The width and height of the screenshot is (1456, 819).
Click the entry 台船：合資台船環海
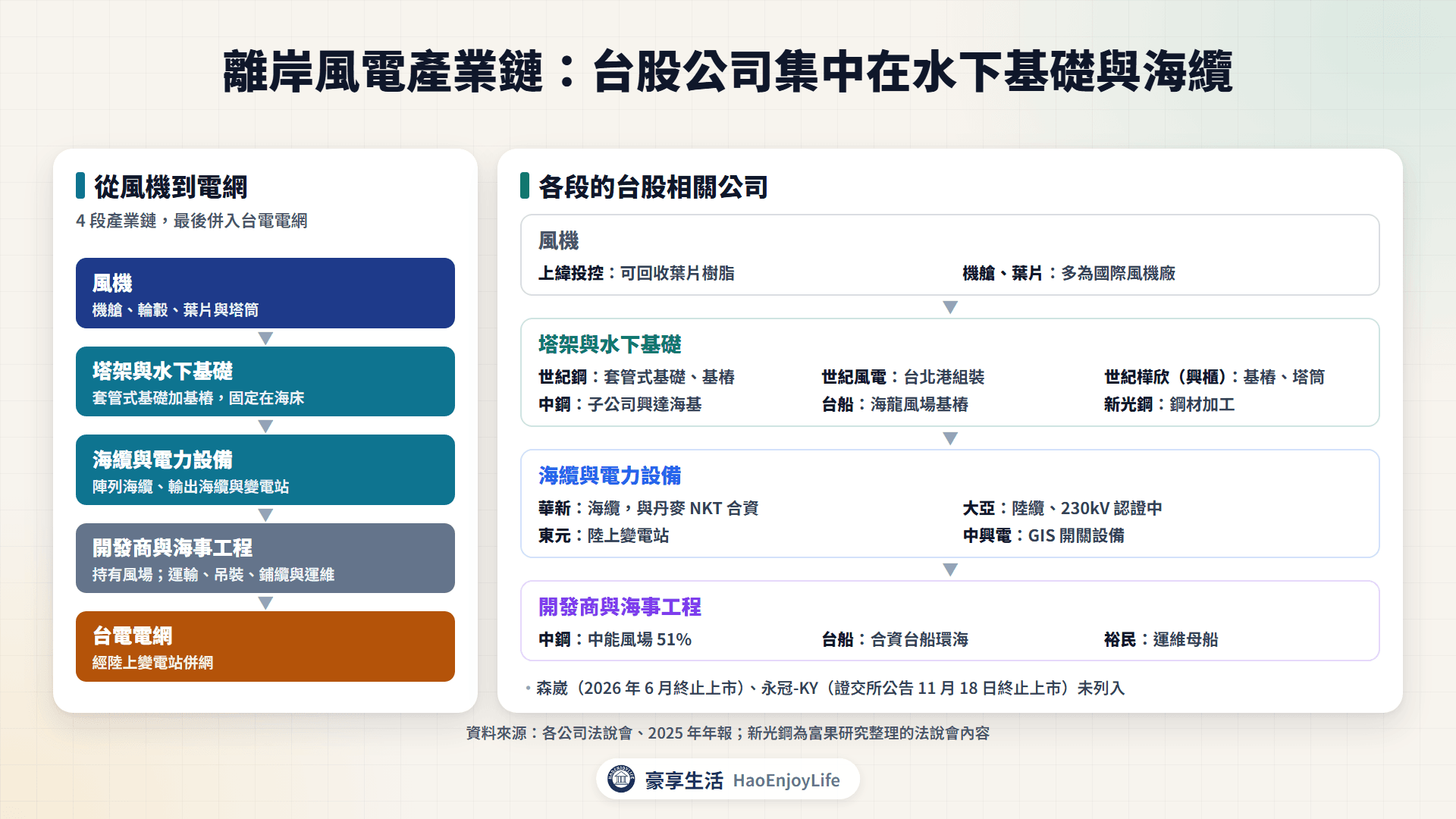895,639
